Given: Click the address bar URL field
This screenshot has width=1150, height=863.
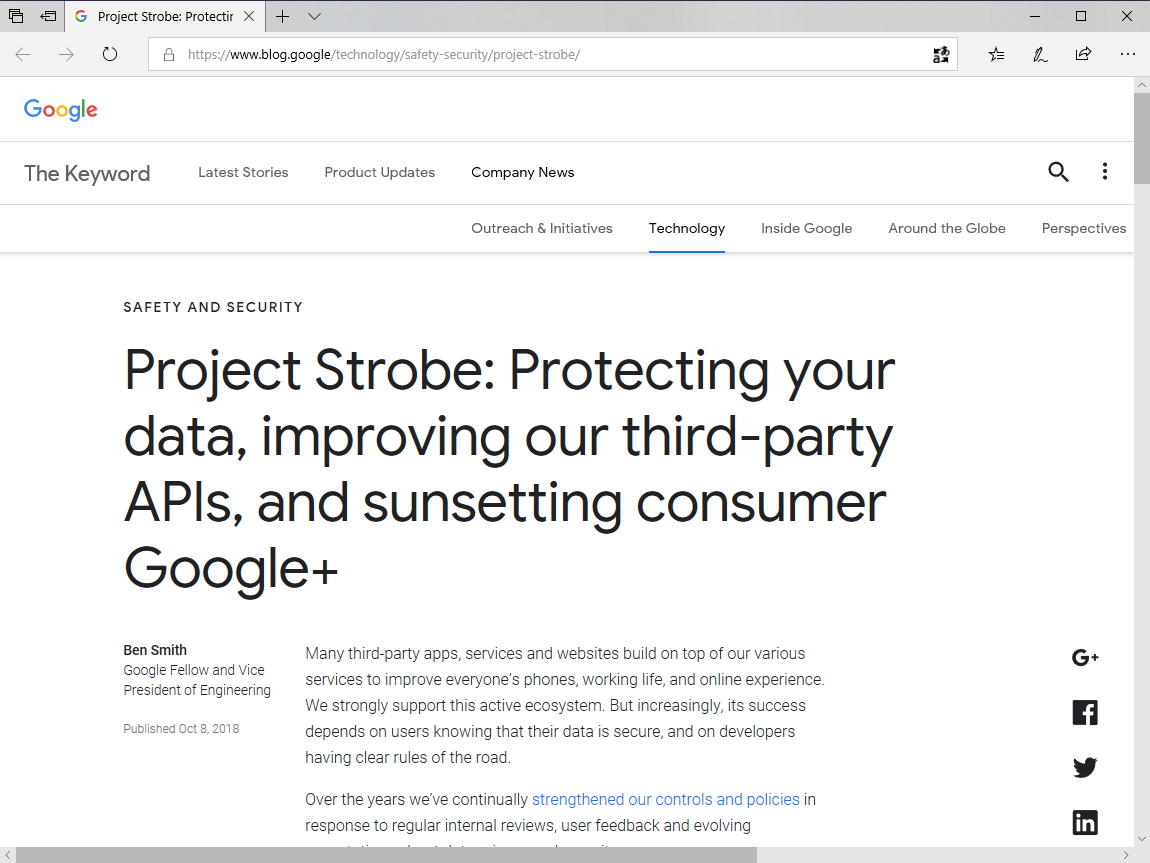Looking at the screenshot, I should tap(550, 55).
